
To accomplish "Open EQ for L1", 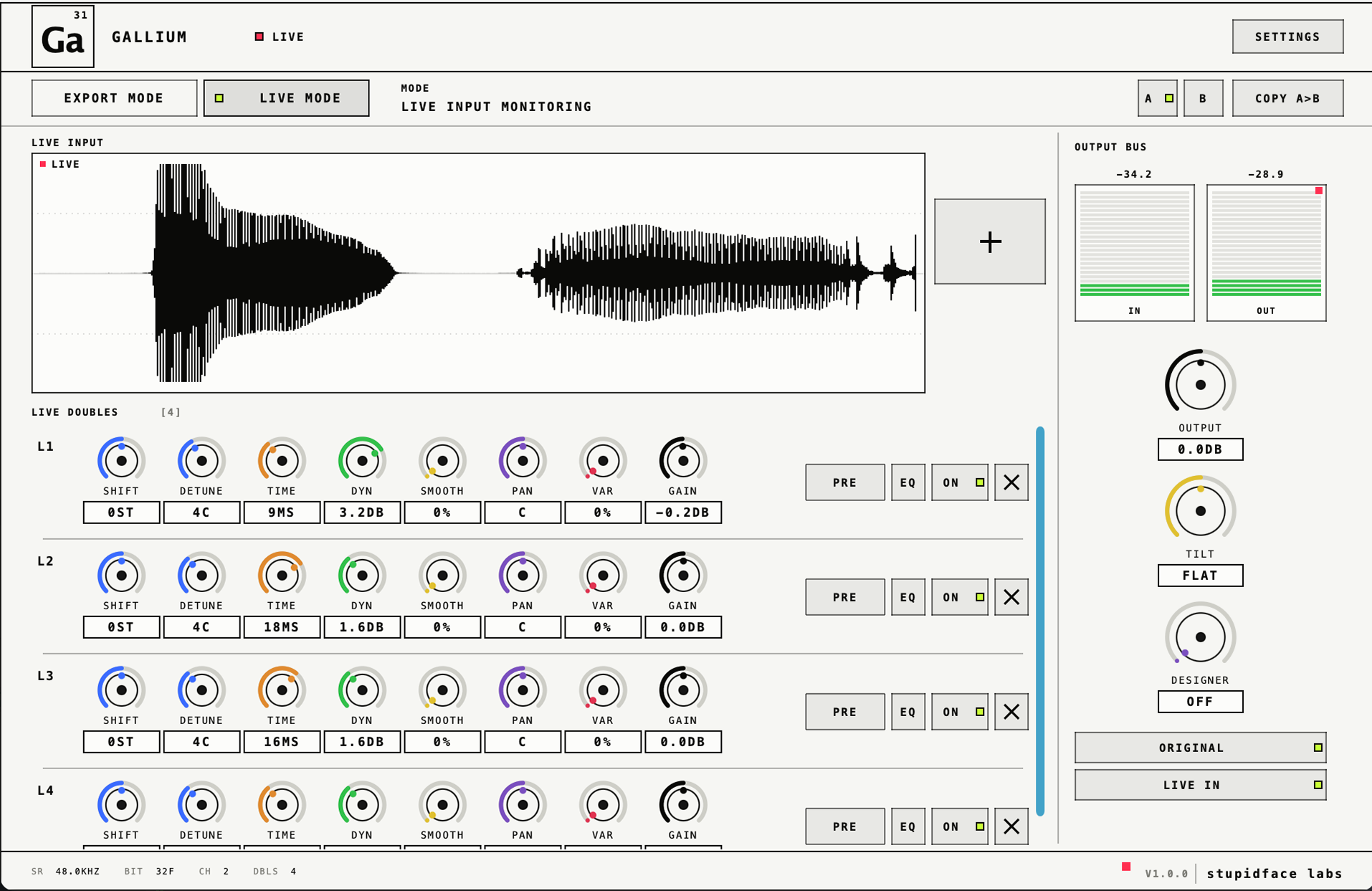I will pyautogui.click(x=908, y=482).
